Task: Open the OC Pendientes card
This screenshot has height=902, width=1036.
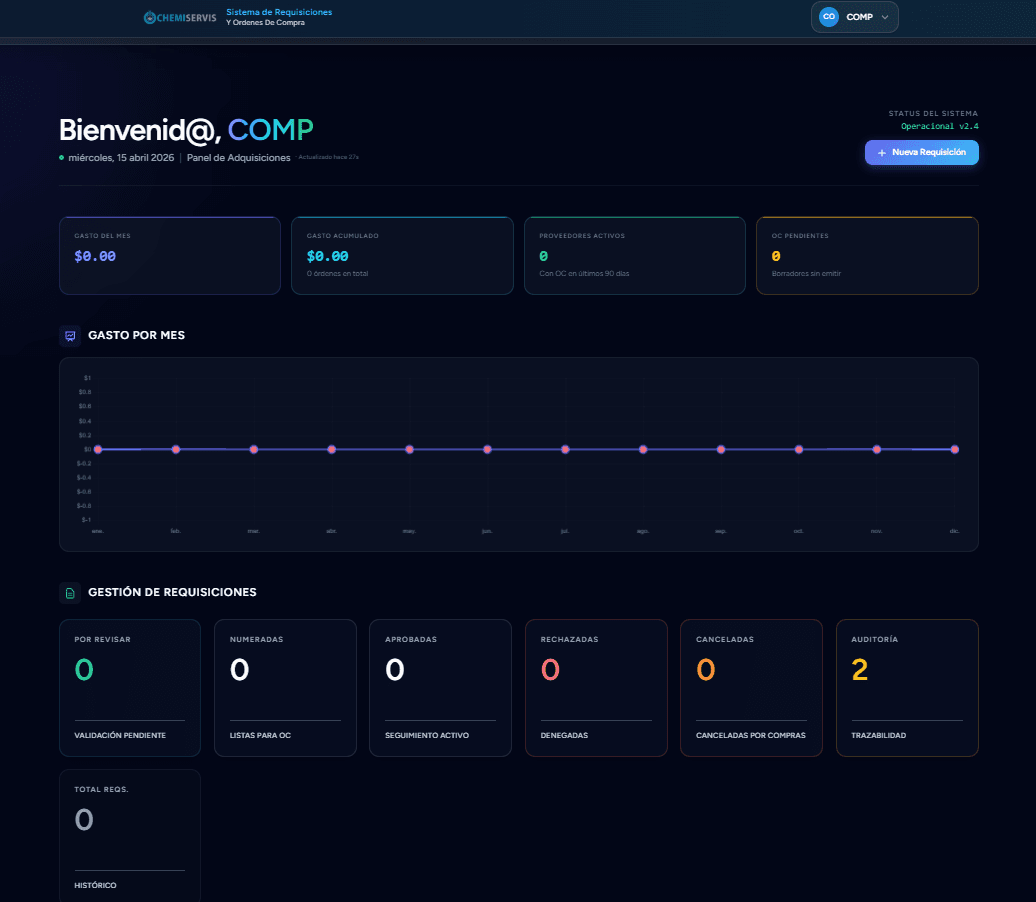Action: (x=867, y=256)
